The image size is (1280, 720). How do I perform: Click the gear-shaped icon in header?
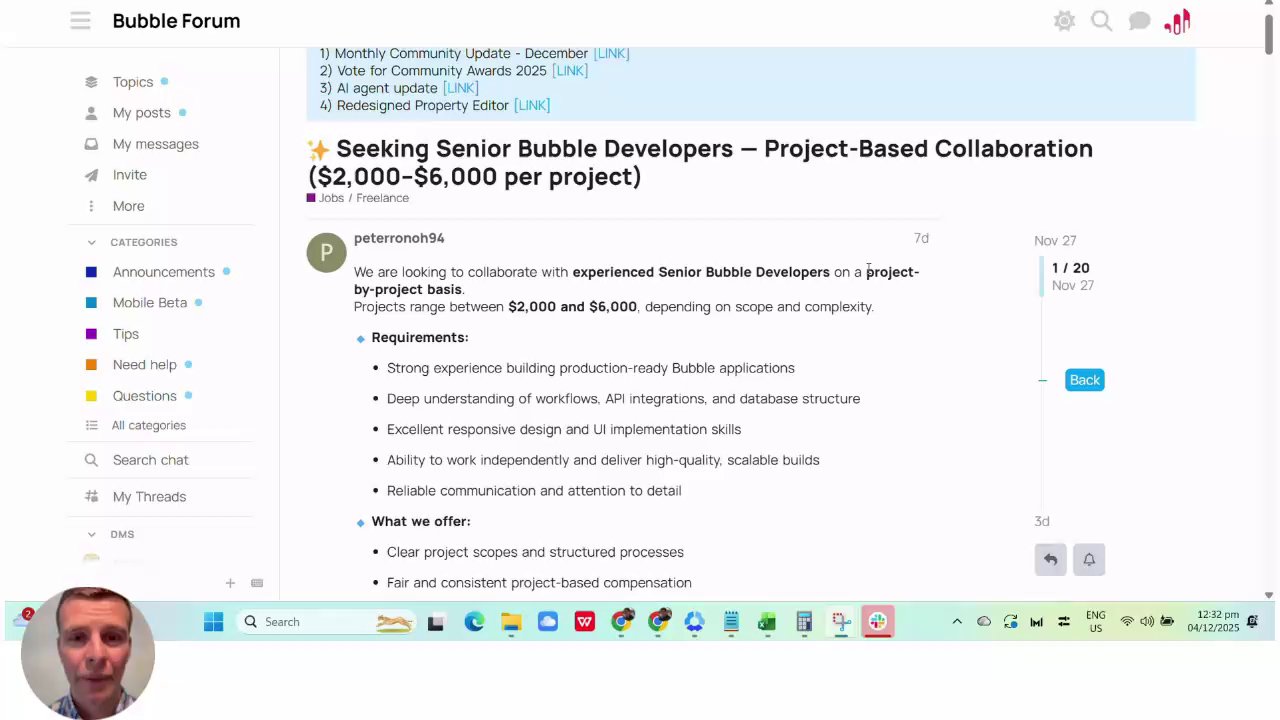[x=1064, y=21]
